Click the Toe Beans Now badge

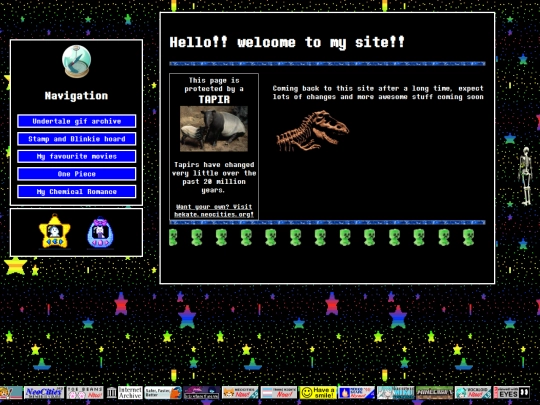click(85, 393)
